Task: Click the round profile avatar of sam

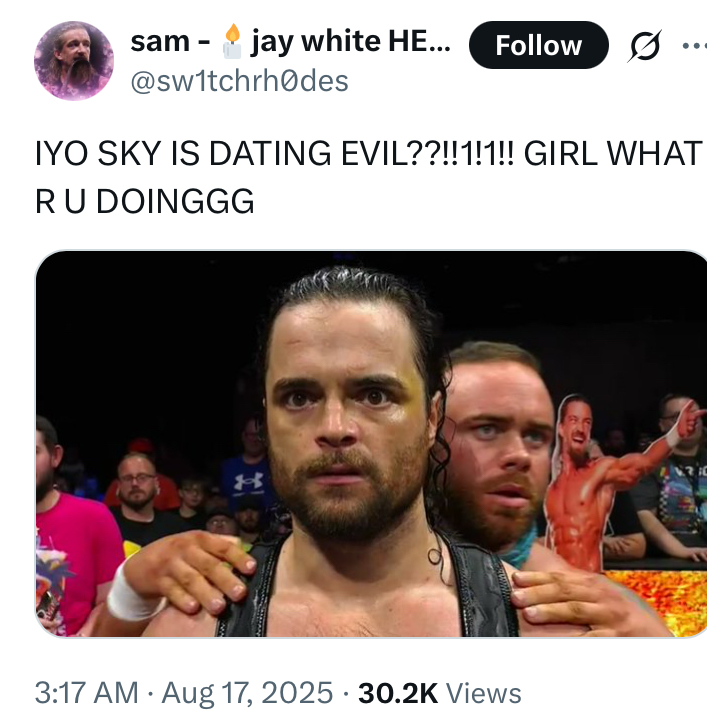Action: coord(74,61)
